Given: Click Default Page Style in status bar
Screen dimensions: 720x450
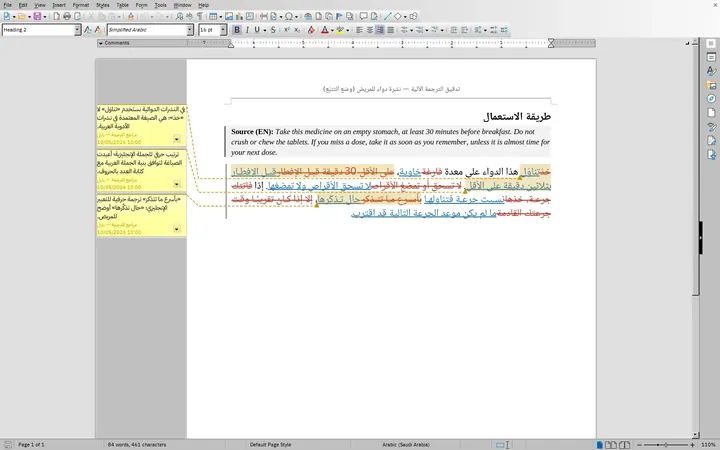Looking at the screenshot, I should tap(270, 444).
